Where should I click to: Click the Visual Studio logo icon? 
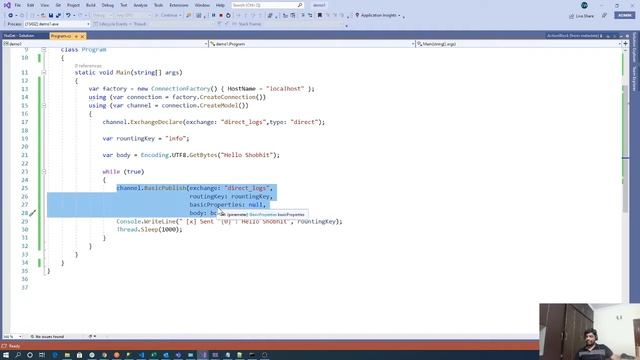click(x=7, y=5)
